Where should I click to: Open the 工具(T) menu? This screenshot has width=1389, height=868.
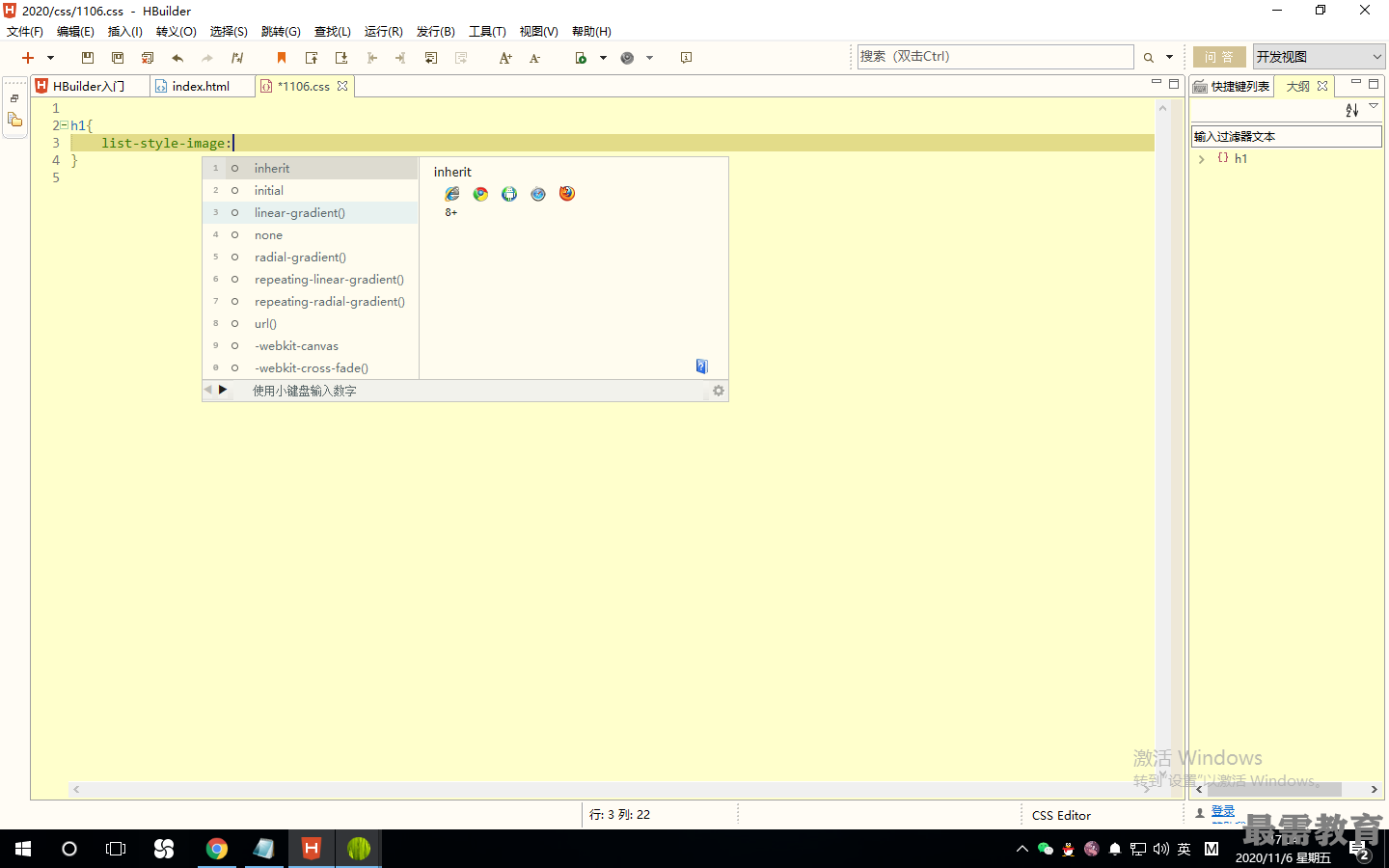coord(487,32)
